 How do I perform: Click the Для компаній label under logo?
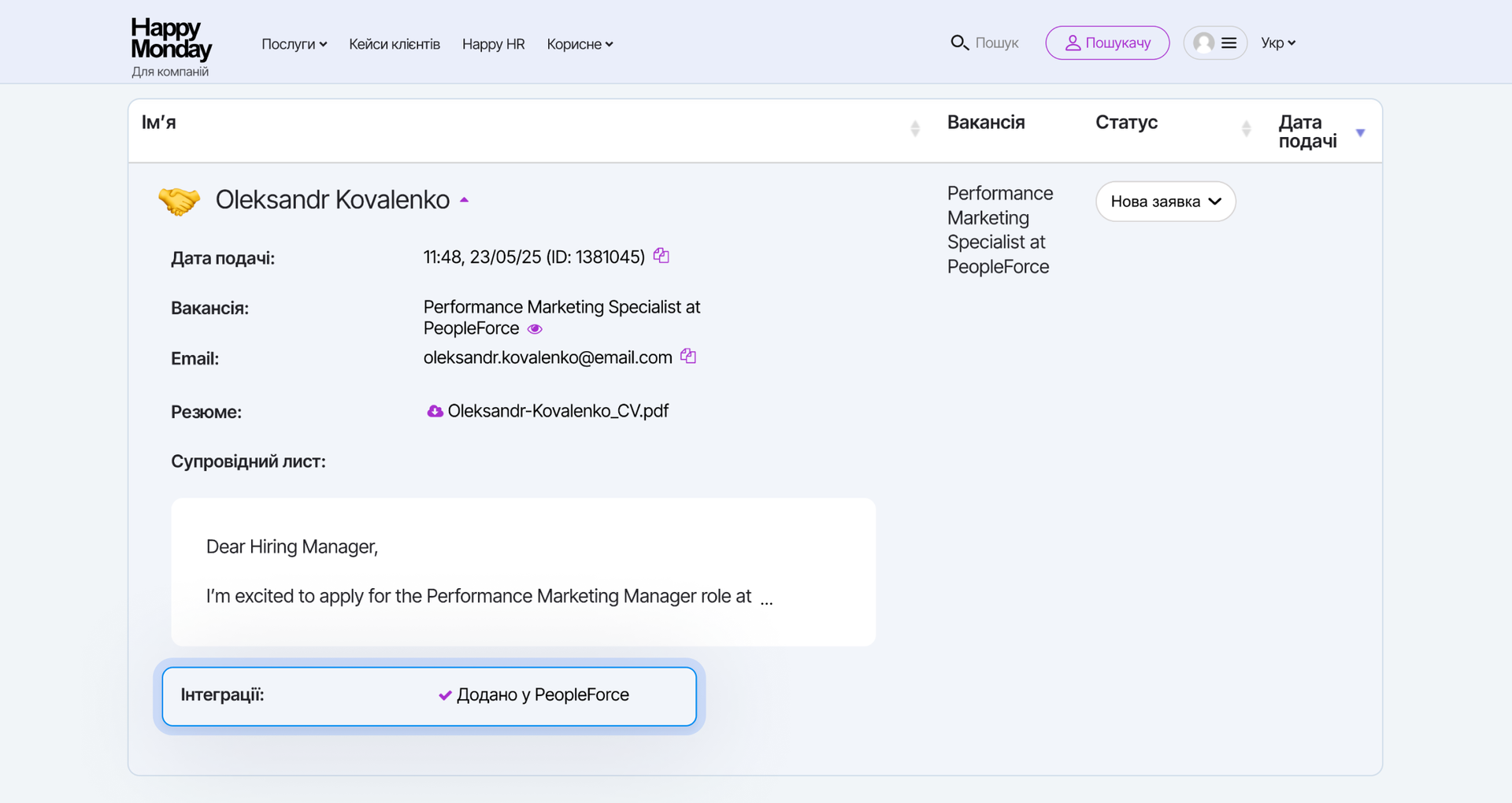[170, 72]
